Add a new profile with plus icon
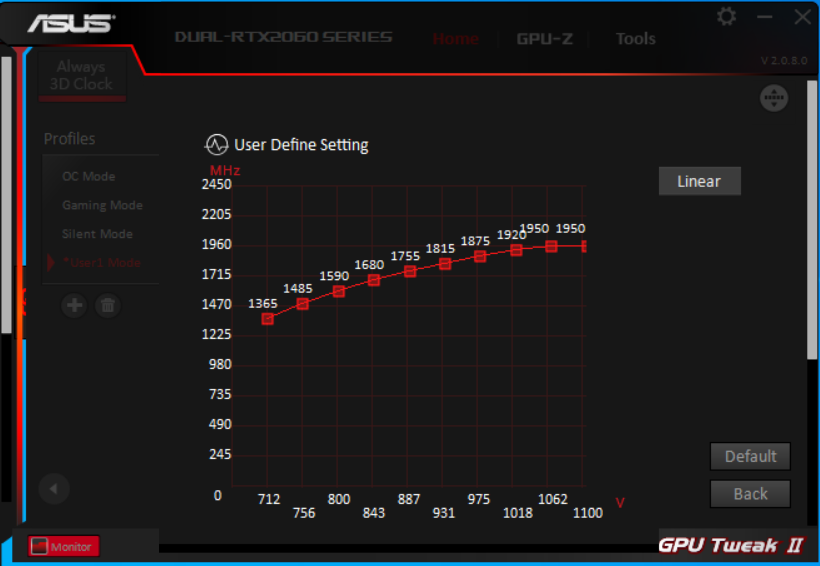The height and width of the screenshot is (566, 820). [74, 305]
